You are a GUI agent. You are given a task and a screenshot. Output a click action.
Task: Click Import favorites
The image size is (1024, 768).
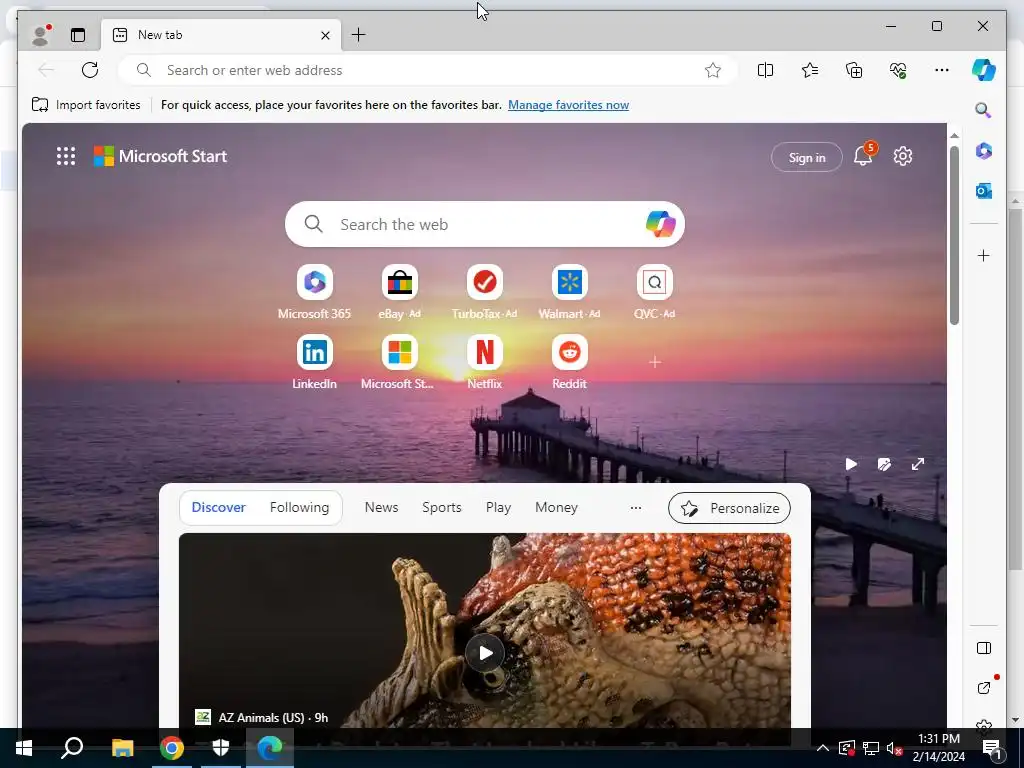coord(86,104)
